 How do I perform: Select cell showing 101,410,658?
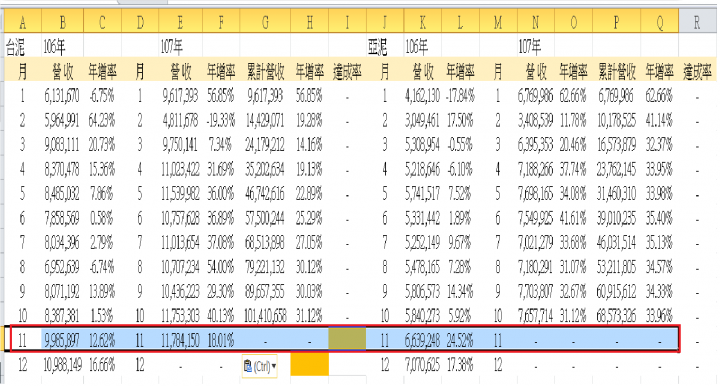[265, 316]
